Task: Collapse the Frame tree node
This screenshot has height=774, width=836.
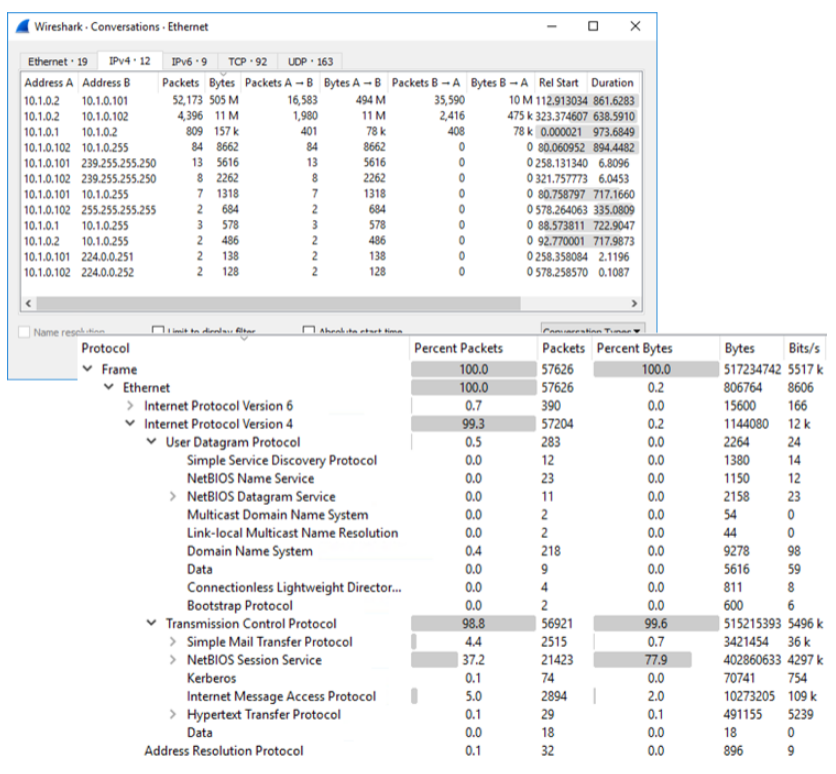Action: point(88,369)
